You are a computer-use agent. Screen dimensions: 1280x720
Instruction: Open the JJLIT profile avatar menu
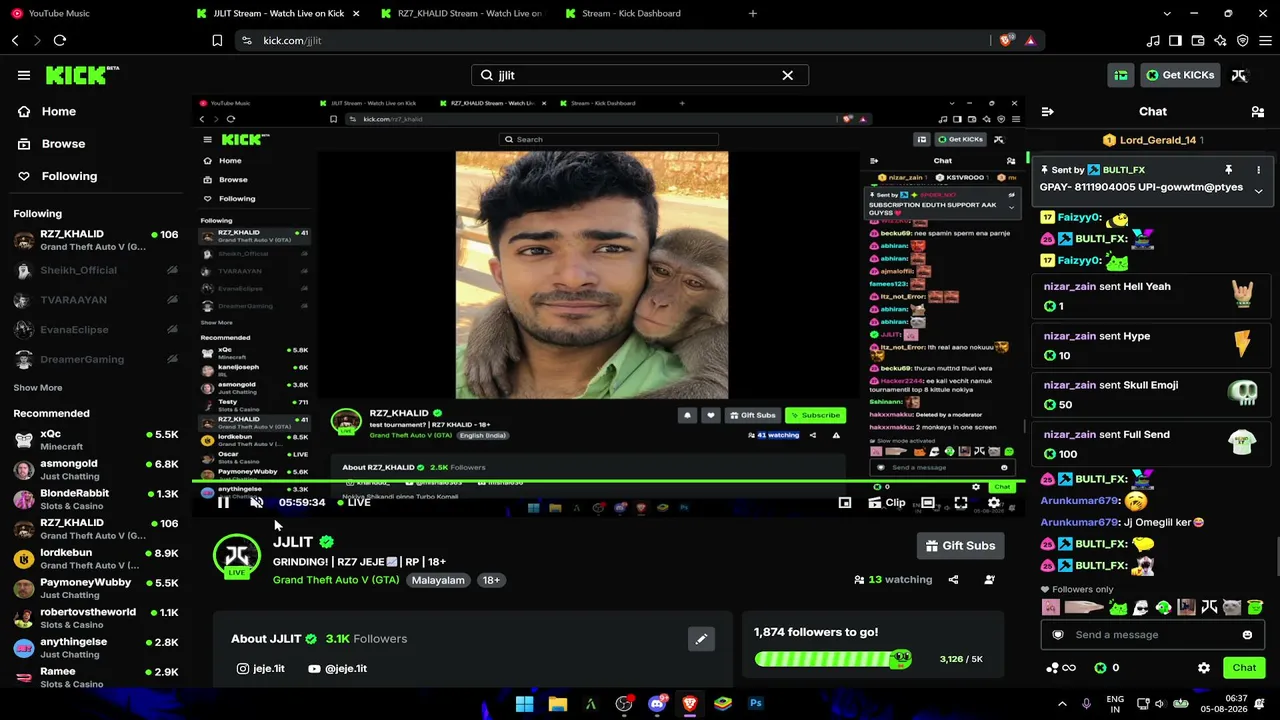1239,75
